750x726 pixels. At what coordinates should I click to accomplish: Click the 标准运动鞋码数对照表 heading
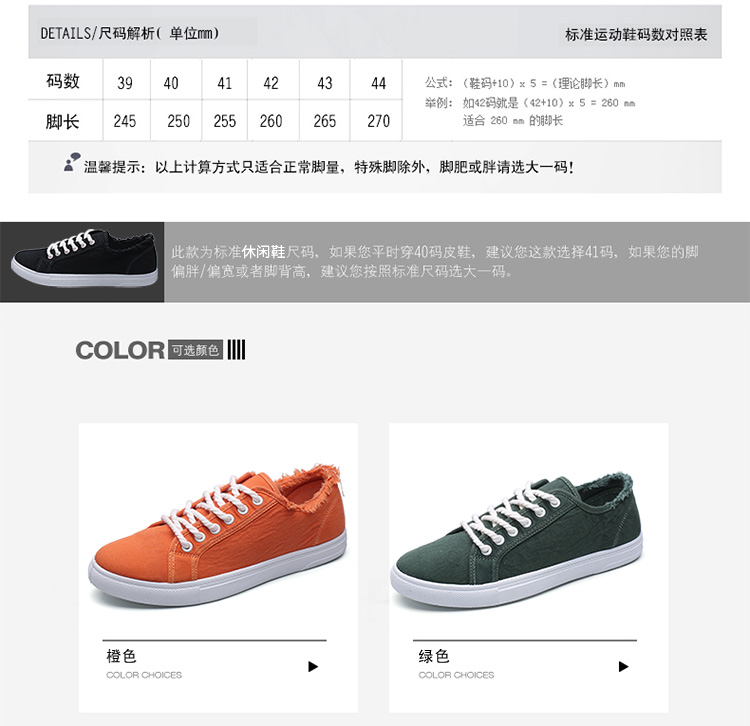pos(636,34)
